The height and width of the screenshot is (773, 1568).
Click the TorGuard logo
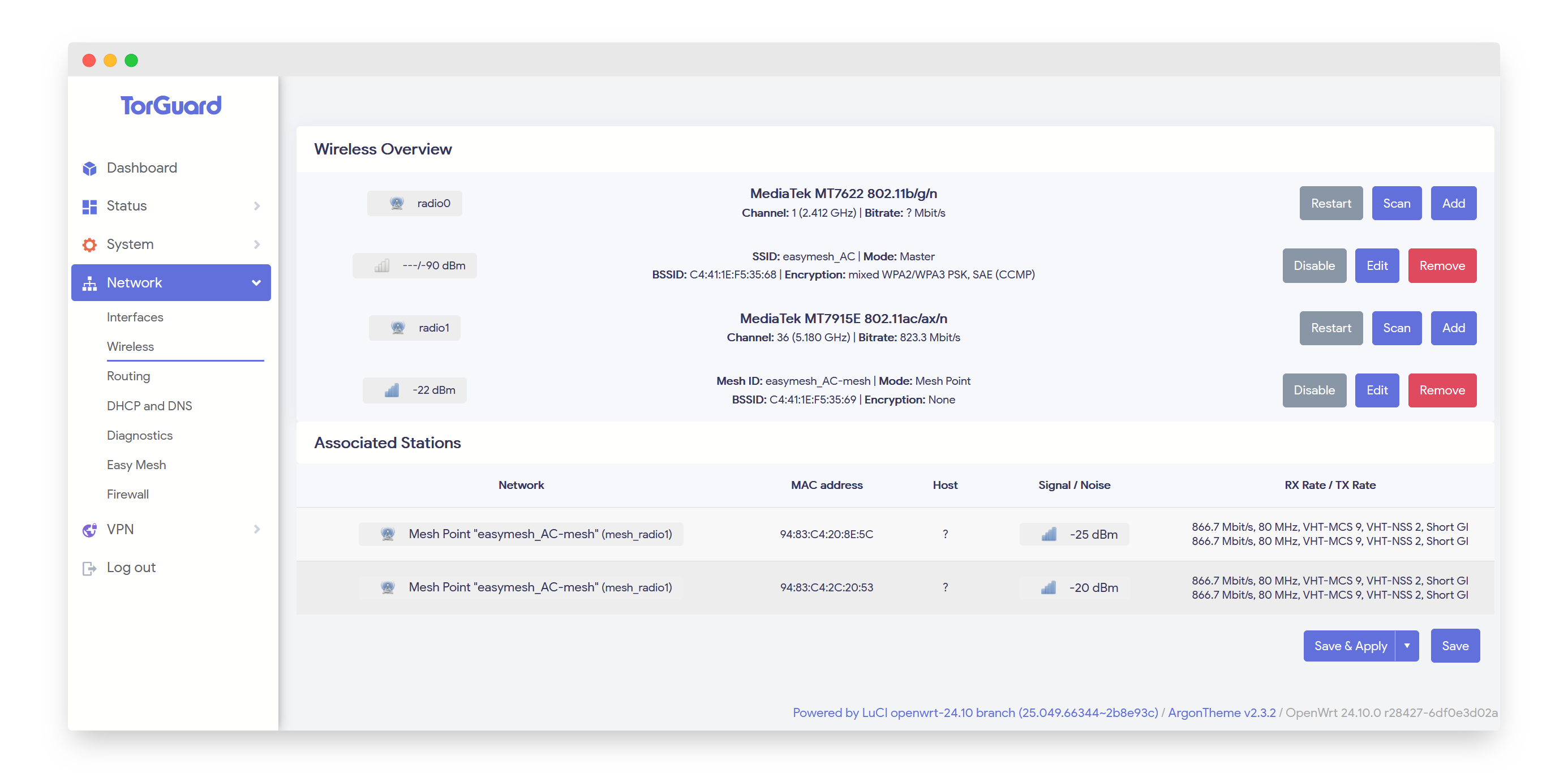(x=171, y=105)
